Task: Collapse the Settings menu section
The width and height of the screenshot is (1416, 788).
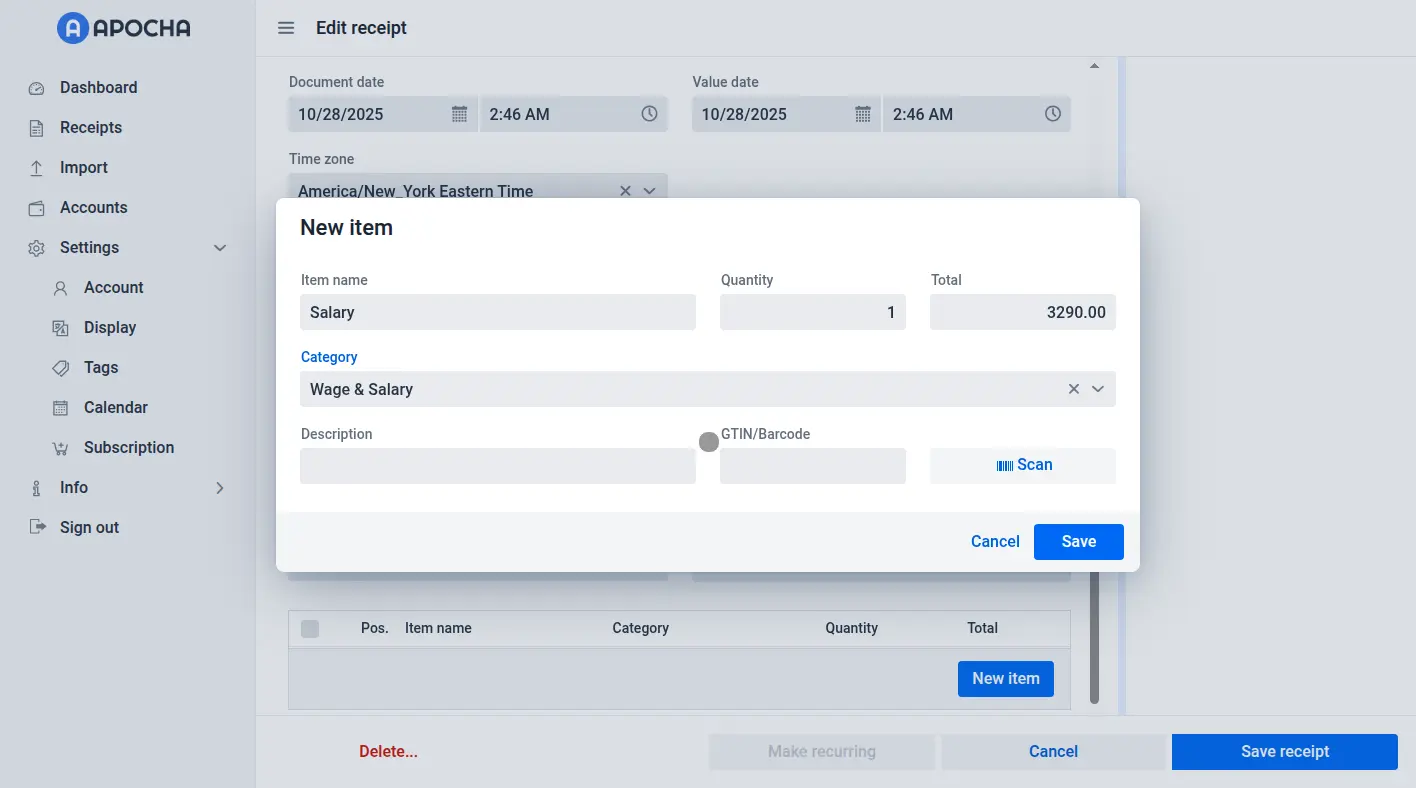Action: [220, 248]
